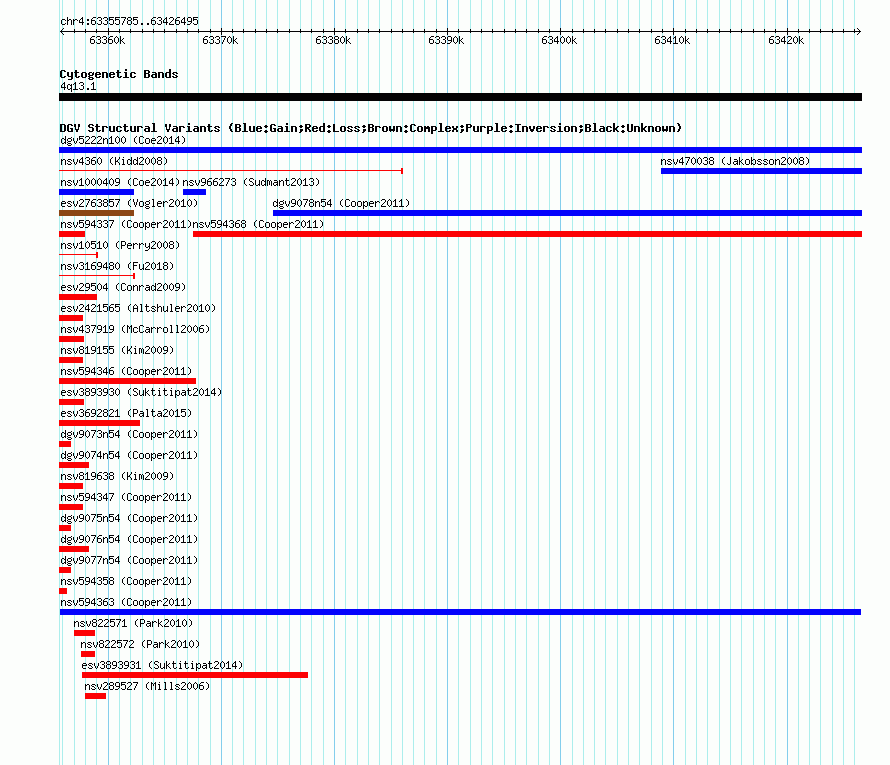The width and height of the screenshot is (890, 765).
Task: Open nsv594346 (Cooper2011) label
Action: 126,371
